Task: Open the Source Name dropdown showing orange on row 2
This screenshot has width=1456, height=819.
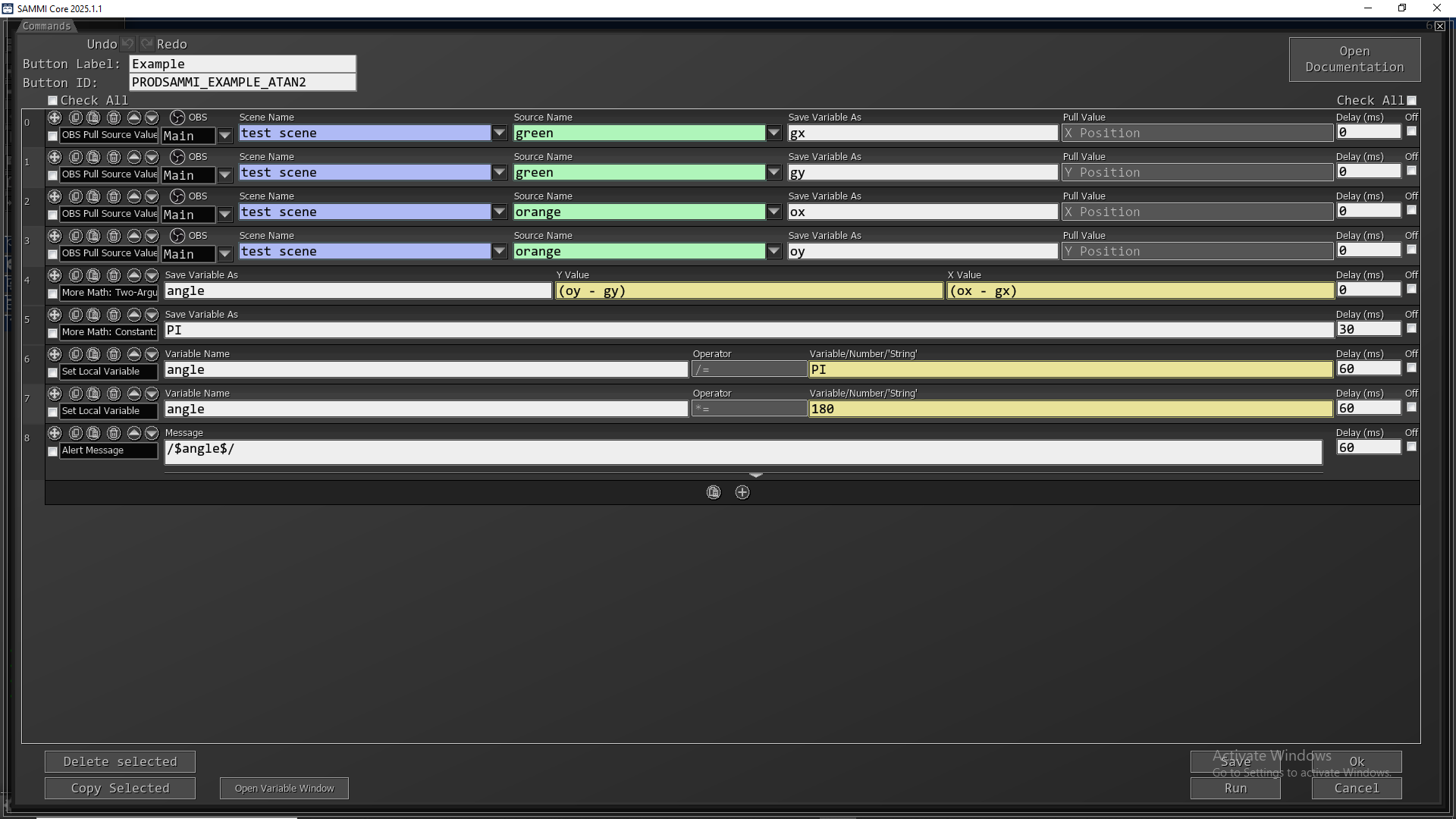Action: click(x=773, y=212)
